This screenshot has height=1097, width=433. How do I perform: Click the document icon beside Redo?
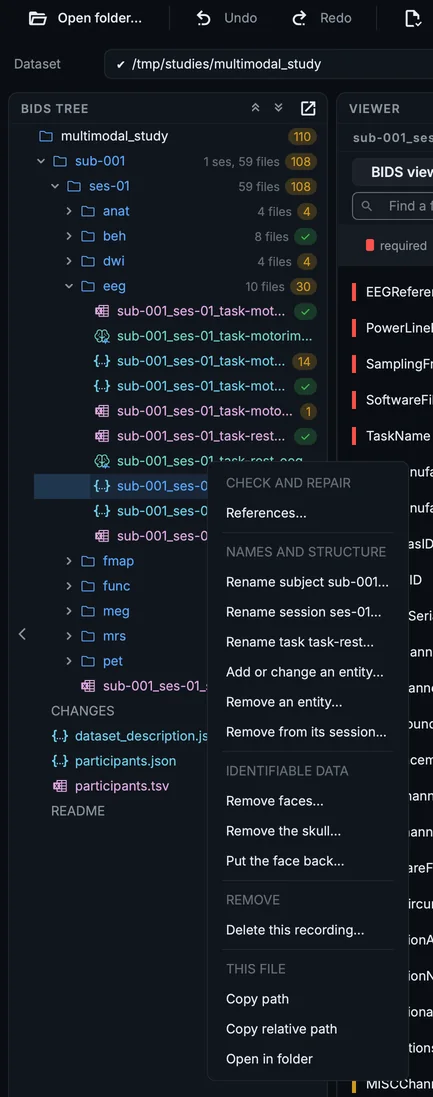(413, 18)
